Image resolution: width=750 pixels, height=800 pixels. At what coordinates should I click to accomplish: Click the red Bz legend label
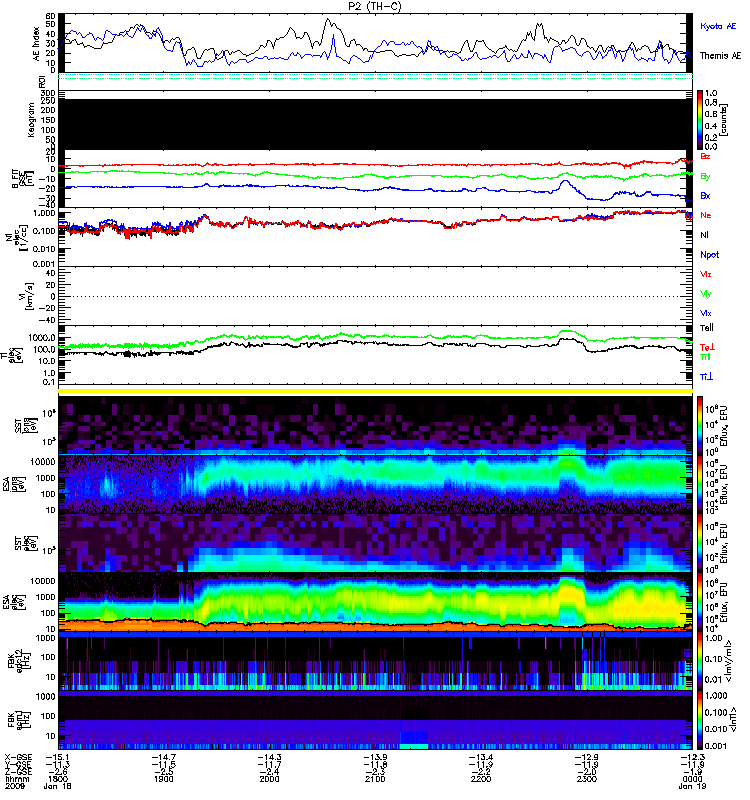(705, 156)
